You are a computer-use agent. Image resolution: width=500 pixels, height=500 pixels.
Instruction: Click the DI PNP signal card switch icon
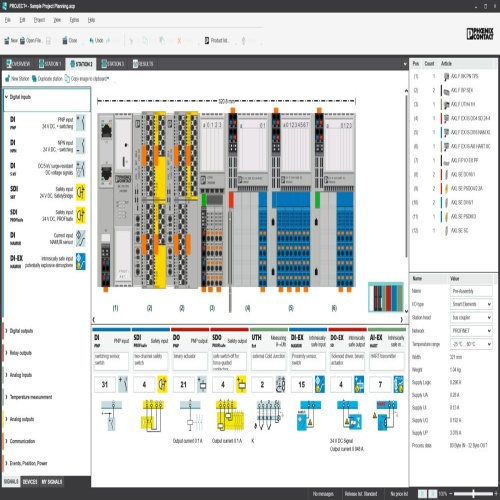click(123, 384)
